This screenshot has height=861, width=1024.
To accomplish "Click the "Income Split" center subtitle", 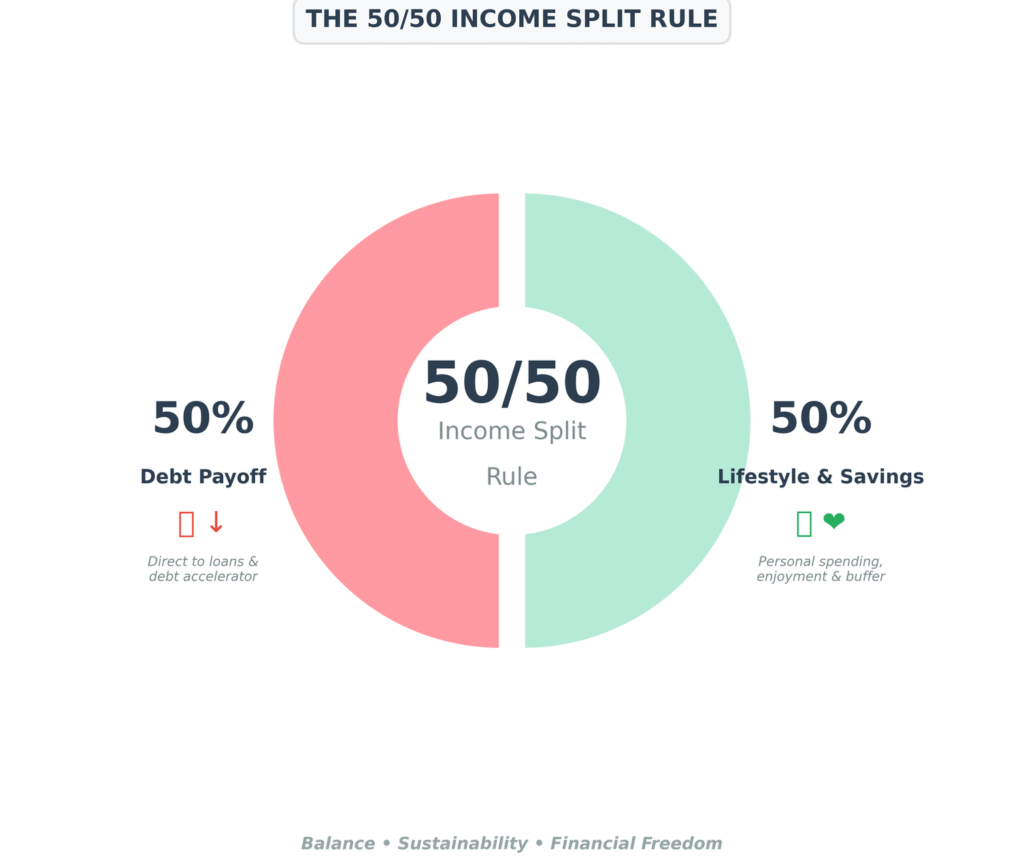I will [512, 431].
